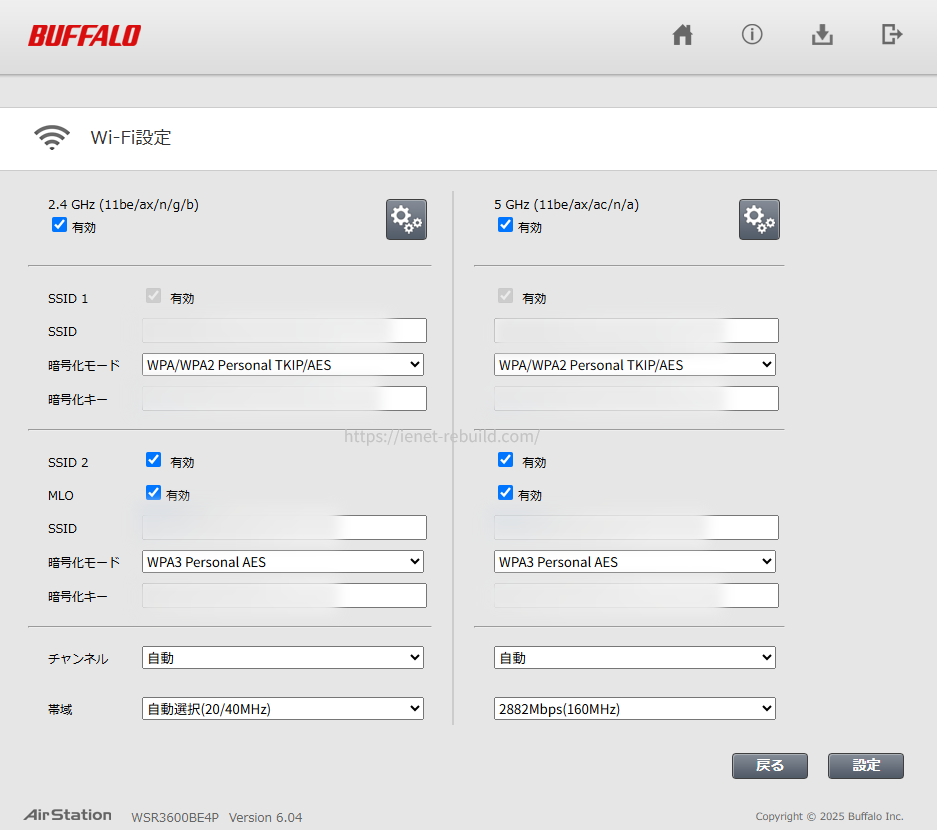This screenshot has width=937, height=830.
Task: Open 2.4 GHz channel dropdown
Action: click(283, 657)
